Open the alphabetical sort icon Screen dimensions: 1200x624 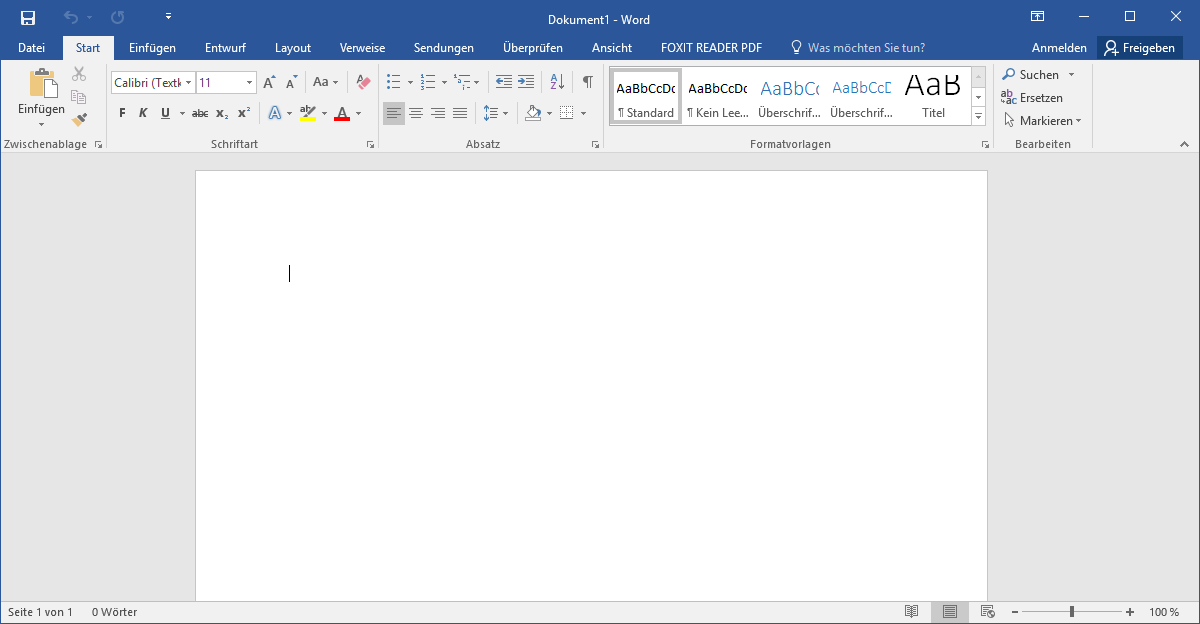(x=556, y=82)
